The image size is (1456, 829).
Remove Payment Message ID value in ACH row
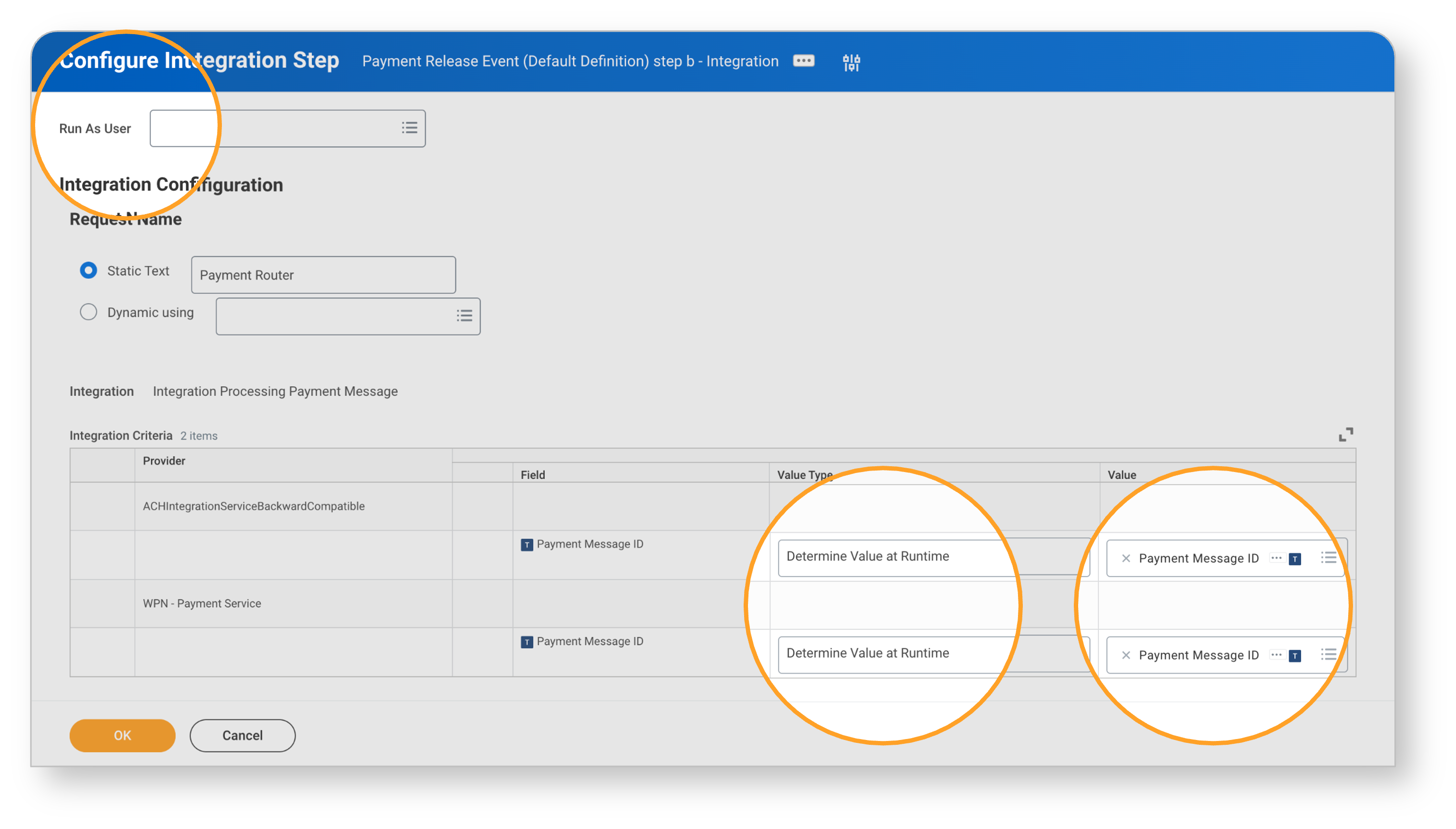[1125, 558]
